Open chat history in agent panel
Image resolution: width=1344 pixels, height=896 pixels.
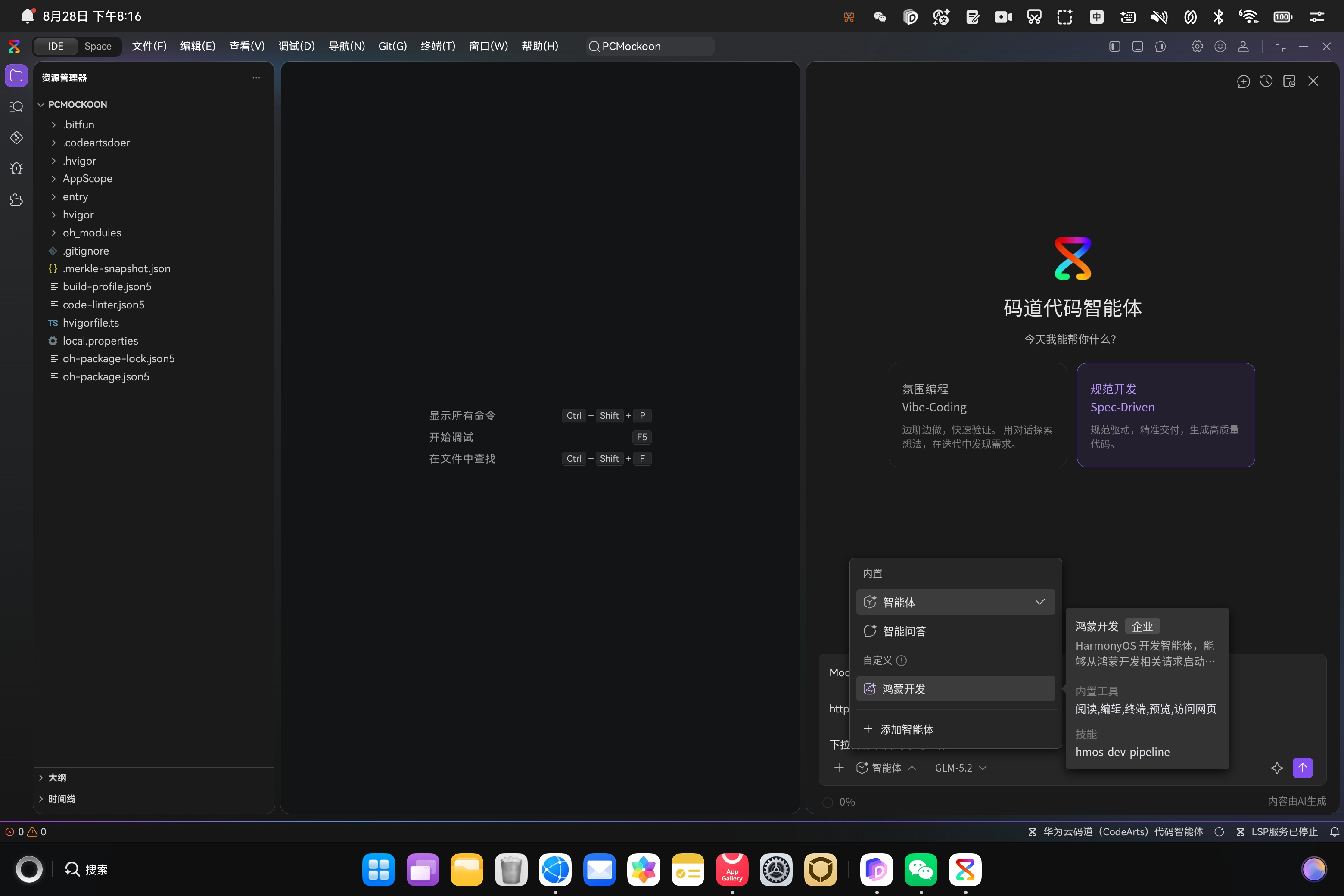(x=1266, y=81)
